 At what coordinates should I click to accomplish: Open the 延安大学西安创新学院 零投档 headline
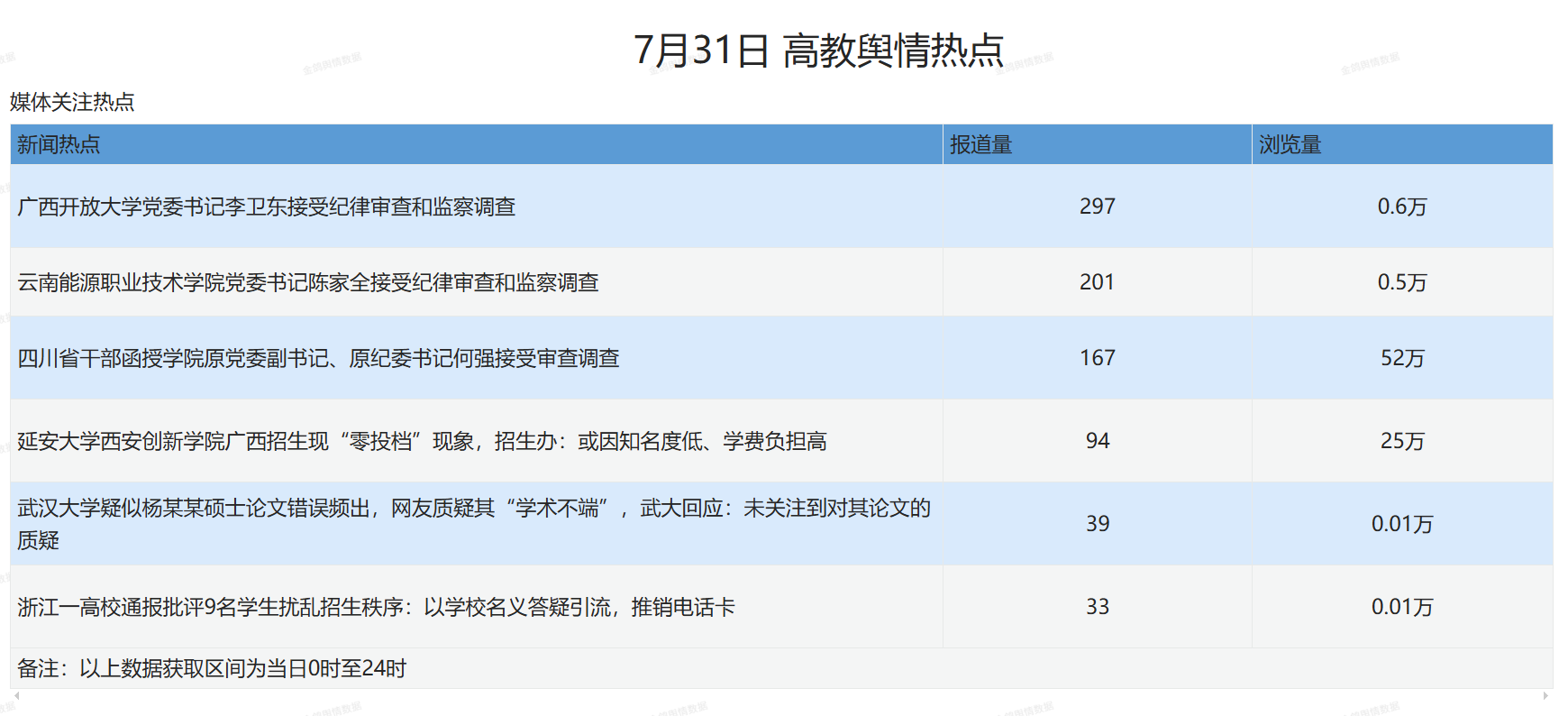(422, 441)
